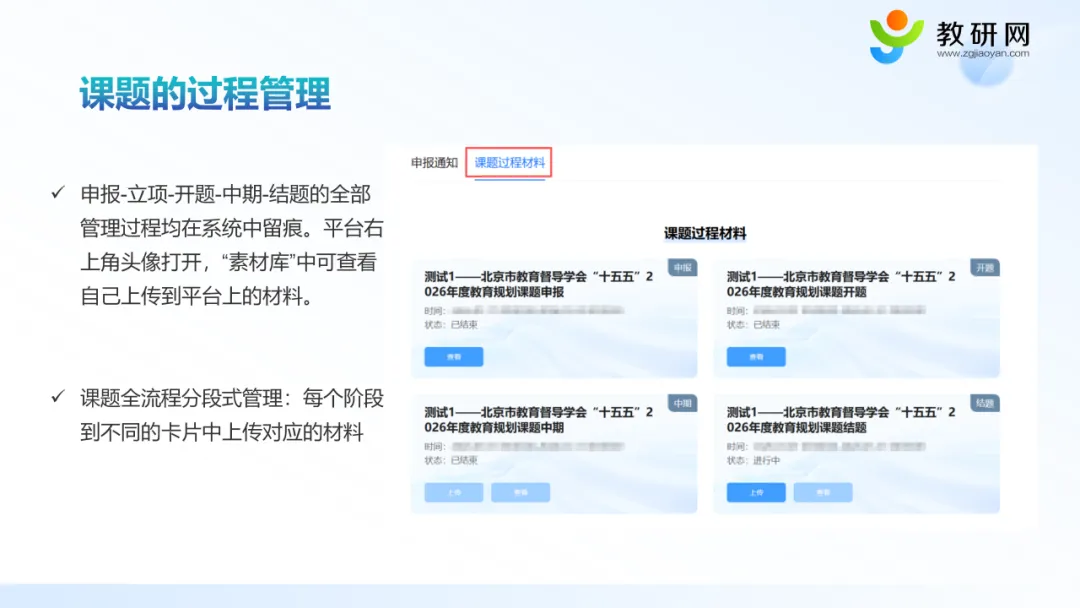
Task: Switch to the 申报通知 tab
Action: pyautogui.click(x=434, y=163)
